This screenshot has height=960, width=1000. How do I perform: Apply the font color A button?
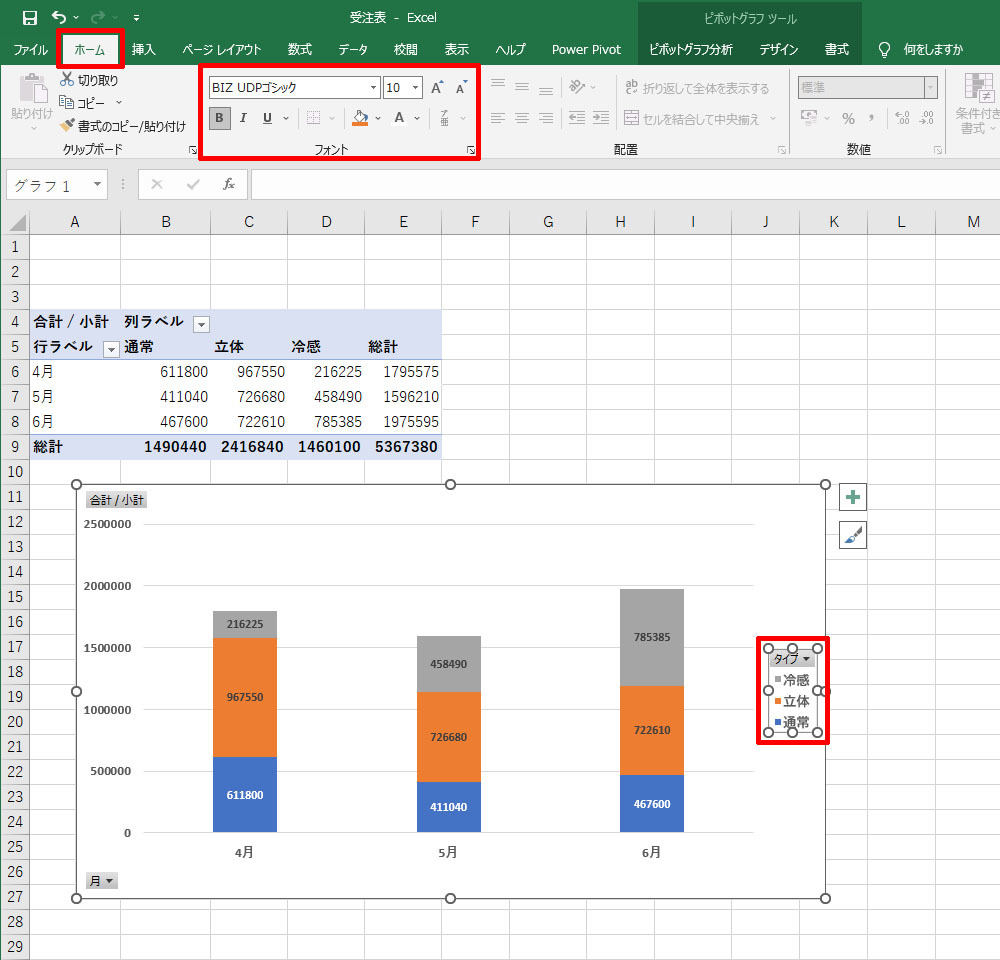point(399,118)
